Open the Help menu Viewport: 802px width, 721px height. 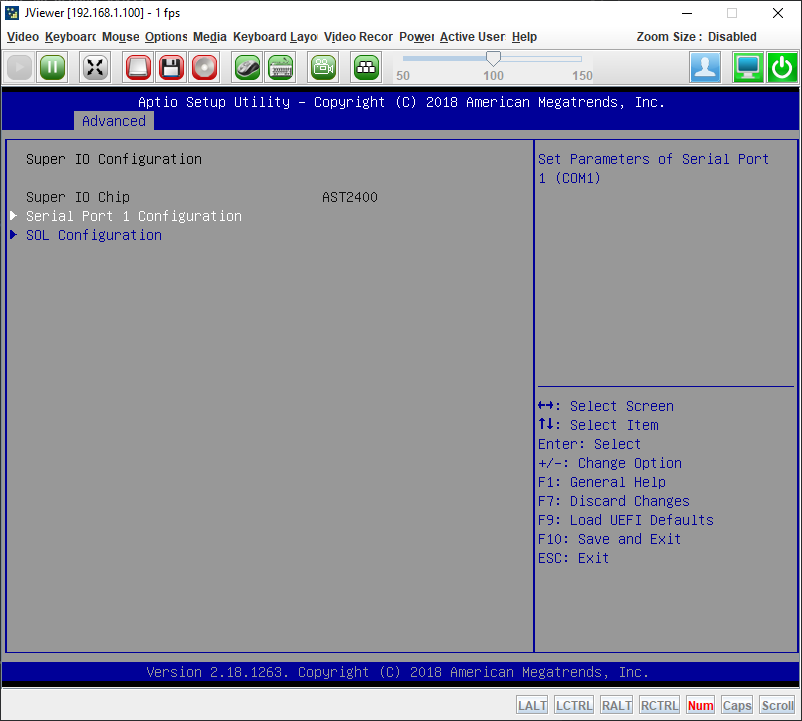point(524,37)
